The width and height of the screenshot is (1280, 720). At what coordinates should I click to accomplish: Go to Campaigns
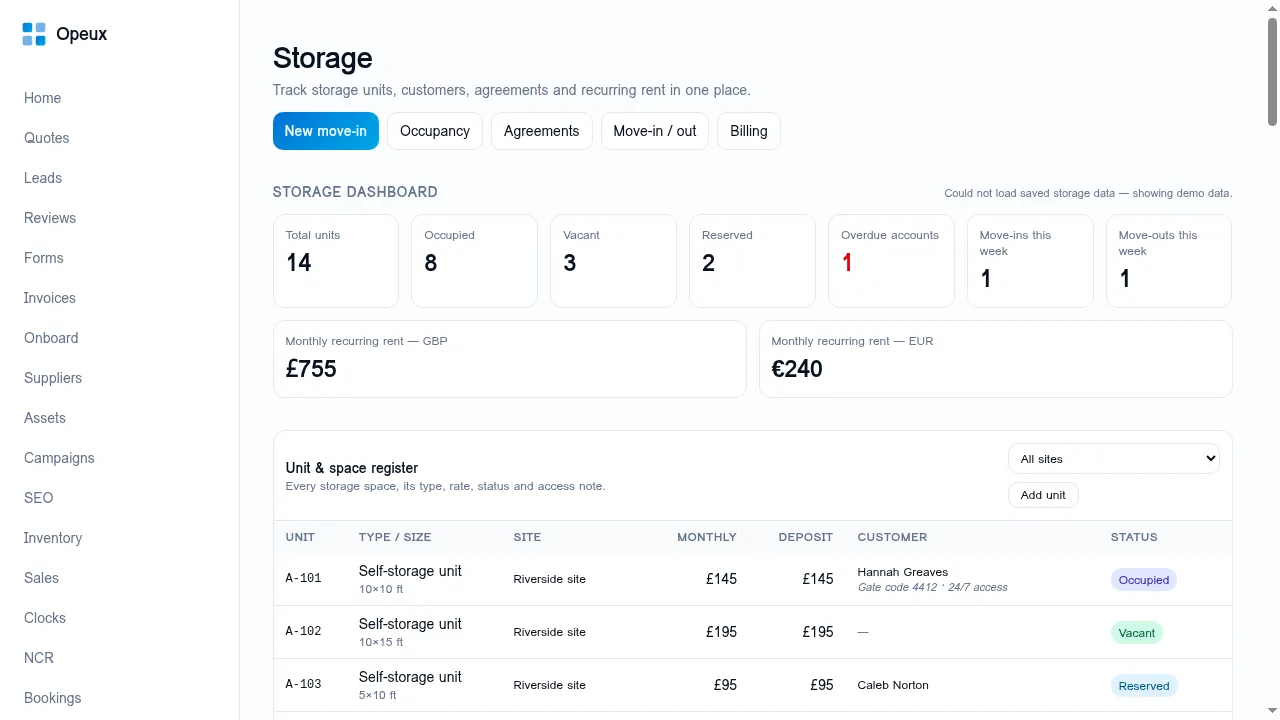point(59,458)
